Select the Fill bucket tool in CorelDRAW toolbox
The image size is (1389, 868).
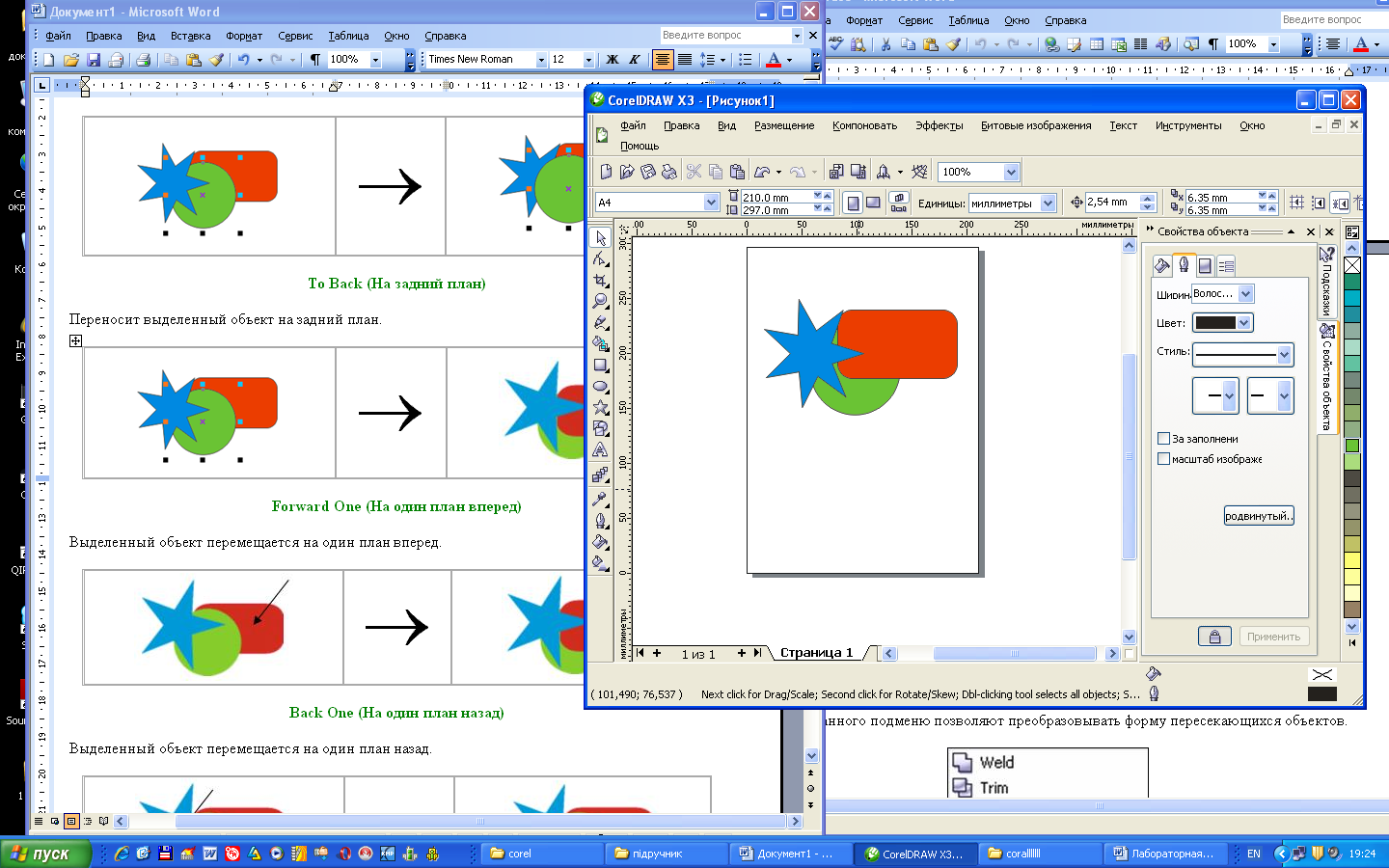tap(600, 542)
